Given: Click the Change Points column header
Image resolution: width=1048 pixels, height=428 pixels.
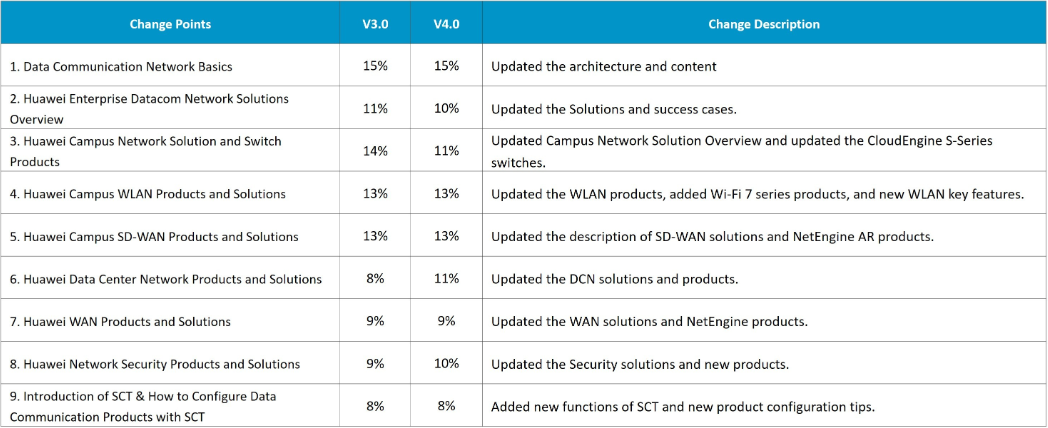Looking at the screenshot, I should pyautogui.click(x=170, y=24).
